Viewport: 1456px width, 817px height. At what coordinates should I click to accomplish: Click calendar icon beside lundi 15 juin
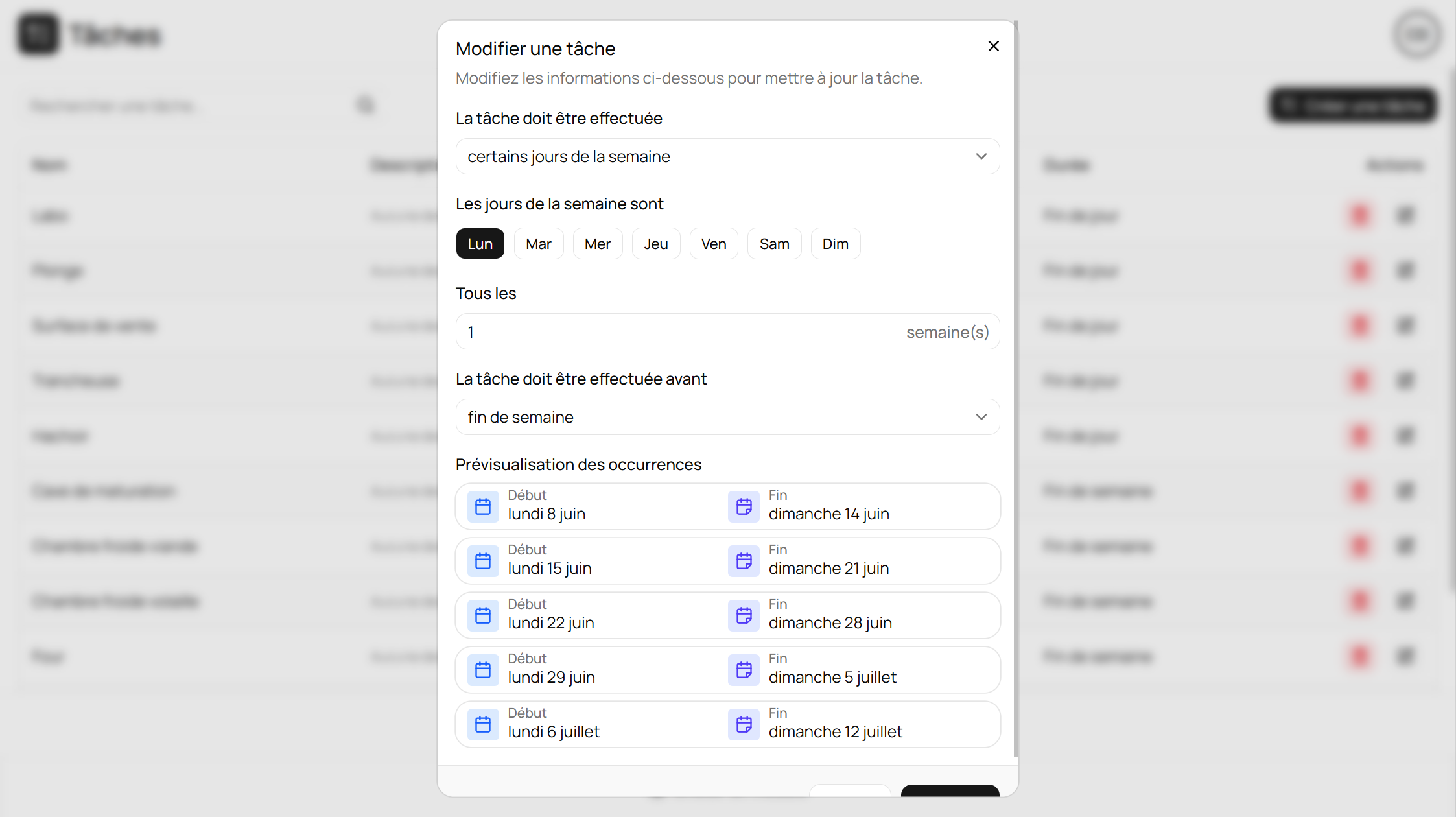click(483, 561)
